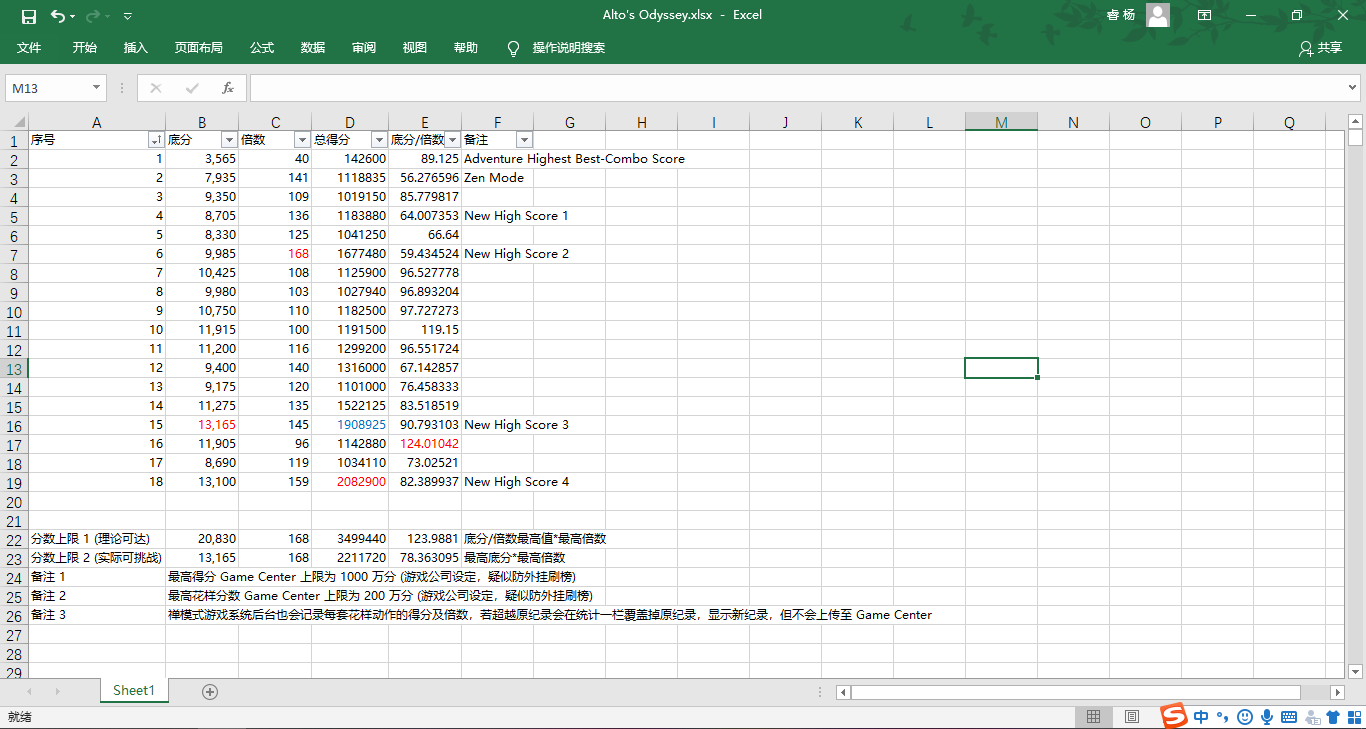Select the blue cell value 1908925
The height and width of the screenshot is (729, 1366).
pos(350,425)
